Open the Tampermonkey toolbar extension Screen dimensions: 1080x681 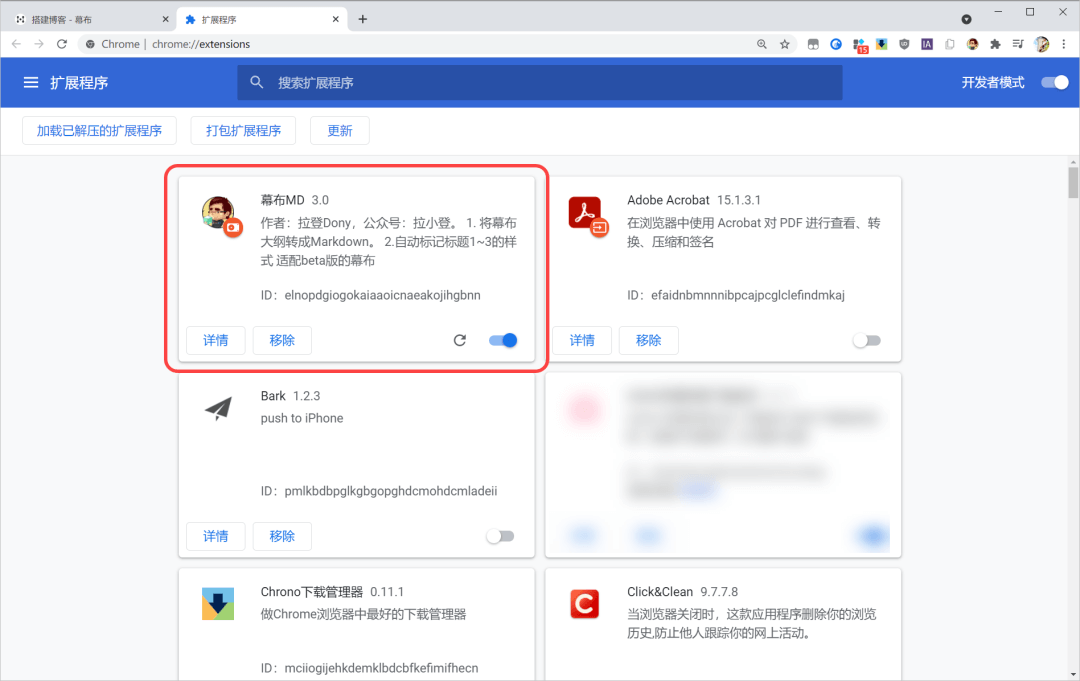pyautogui.click(x=813, y=44)
